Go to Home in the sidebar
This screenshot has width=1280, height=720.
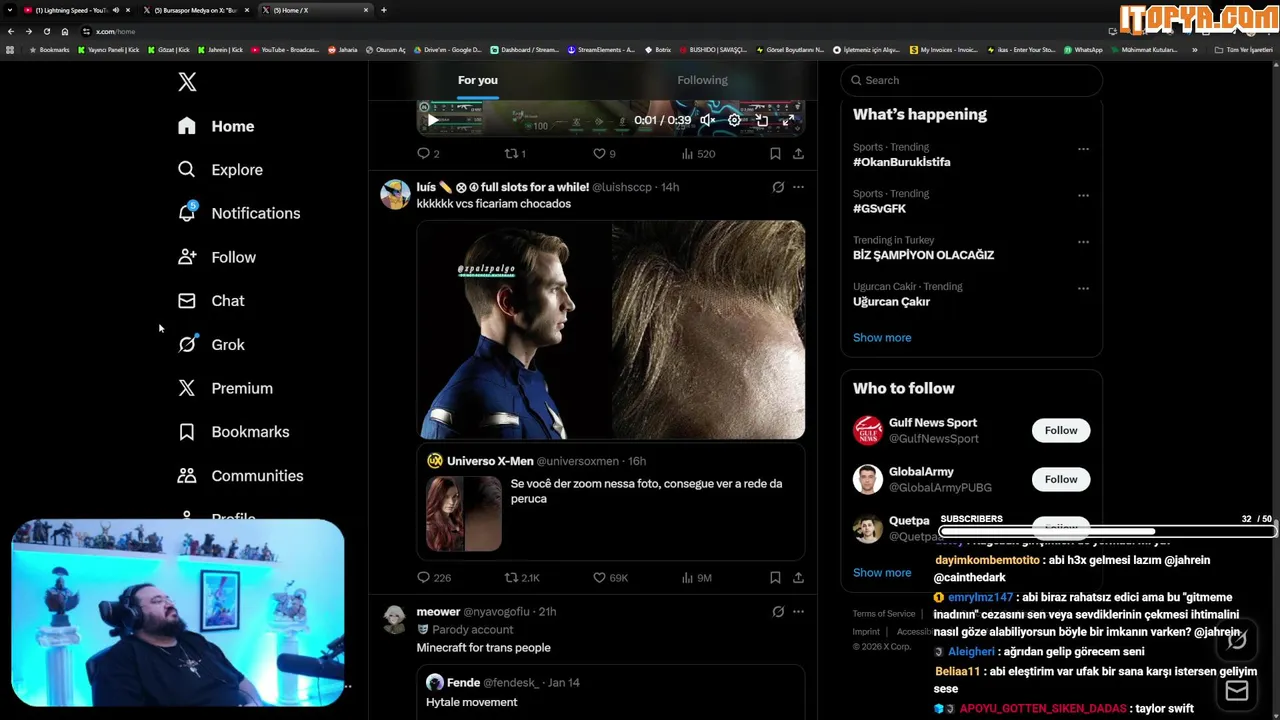tap(216, 126)
